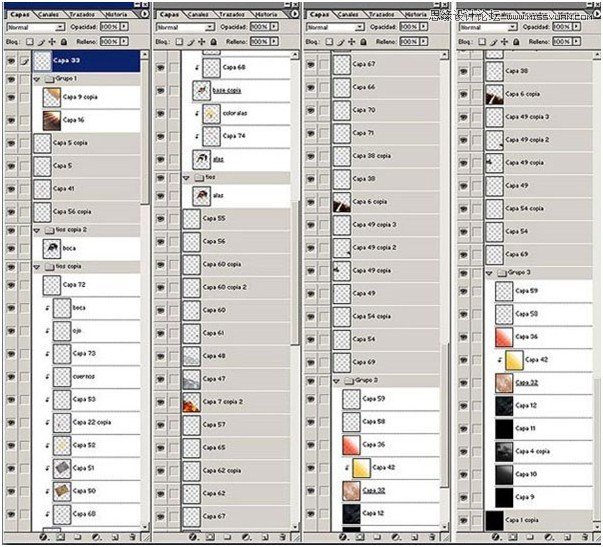Collapse the tios copia 2 group
The image size is (603, 547).
37,230
